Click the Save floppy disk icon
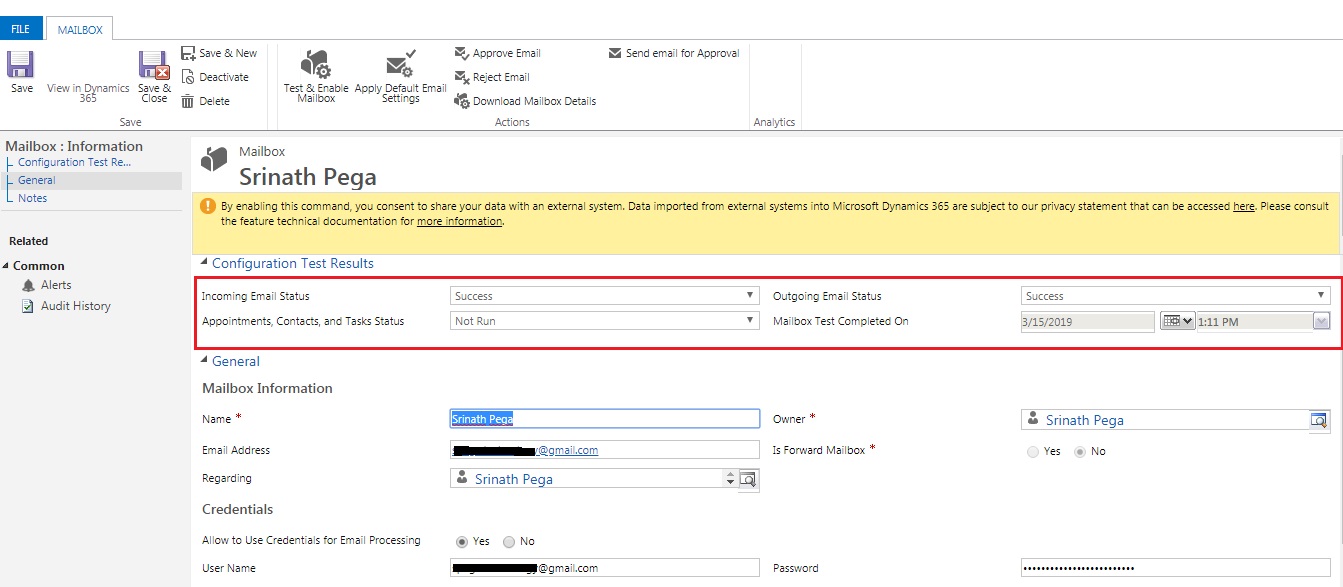1343x587 pixels. coord(21,65)
